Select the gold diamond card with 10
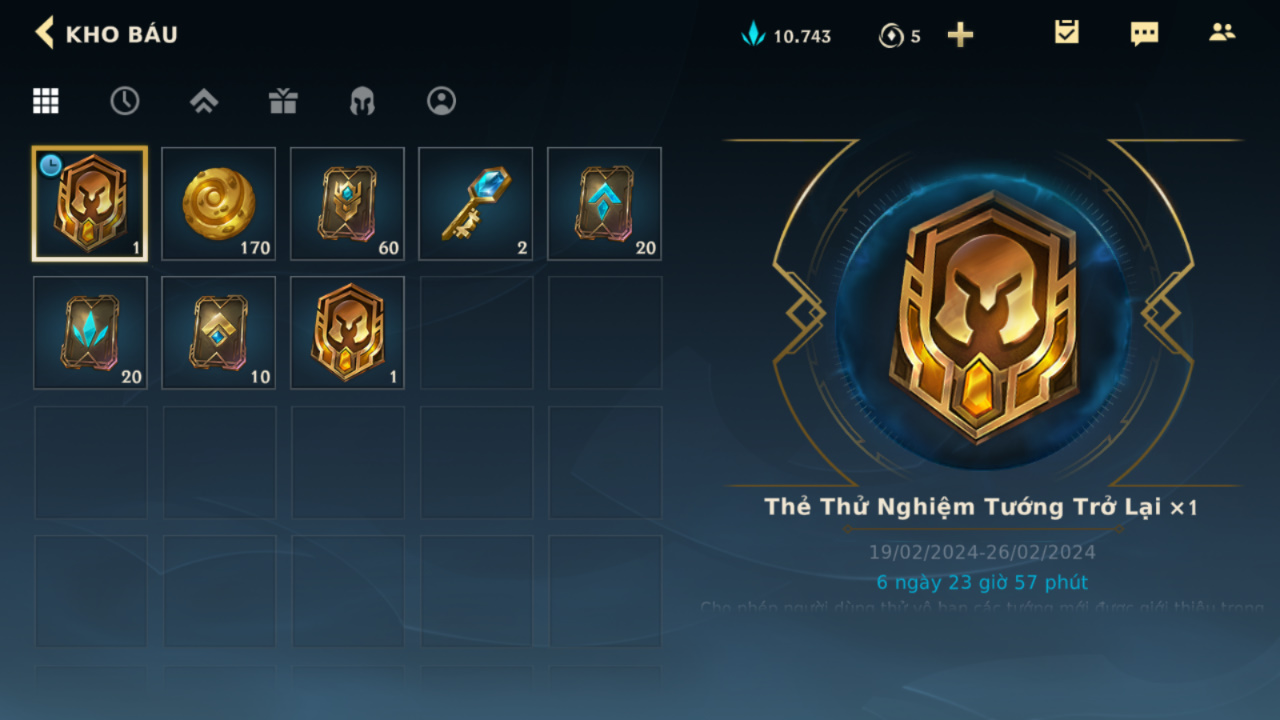 coord(219,333)
